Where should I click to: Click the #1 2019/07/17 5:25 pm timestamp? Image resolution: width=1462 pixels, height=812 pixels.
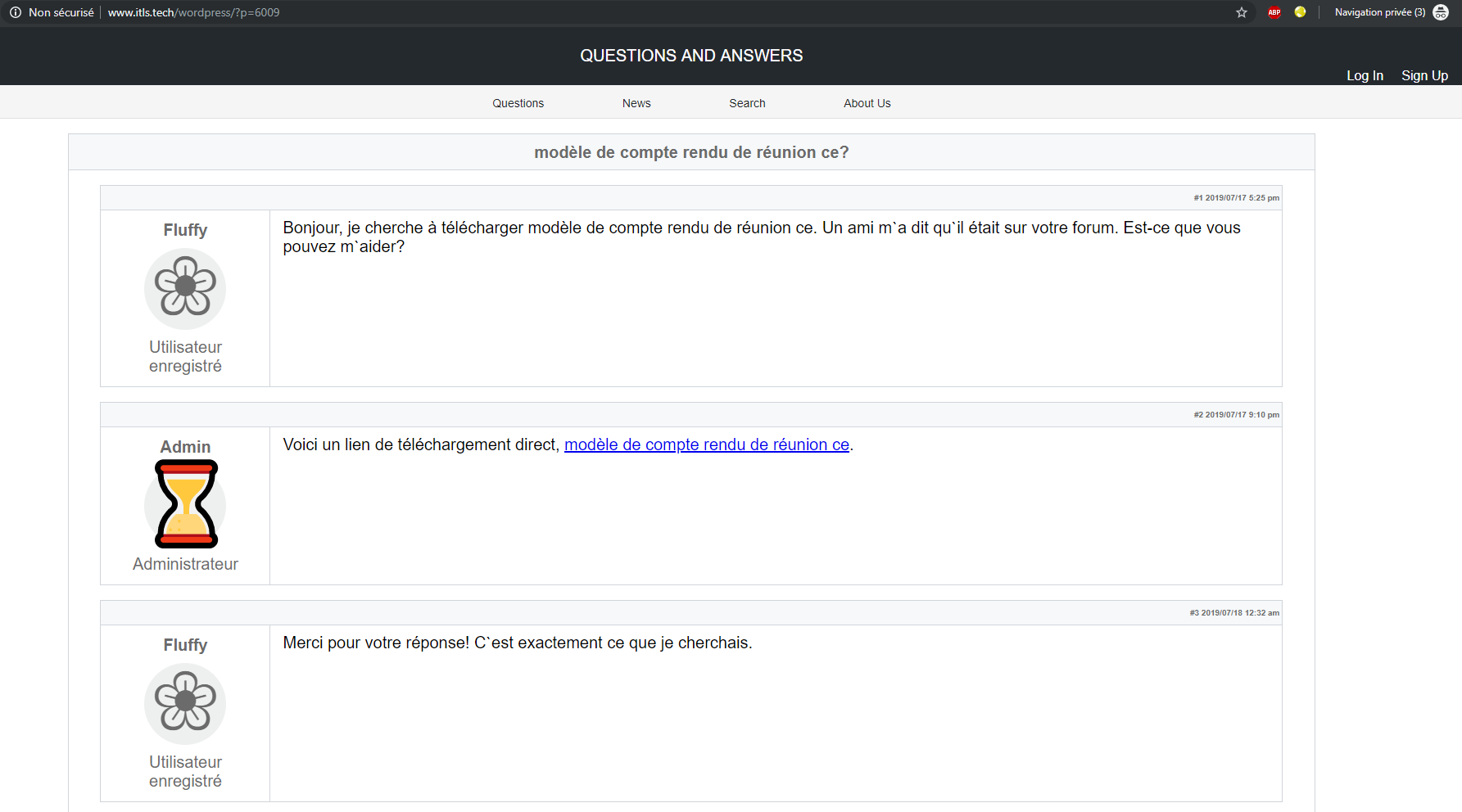(1236, 198)
